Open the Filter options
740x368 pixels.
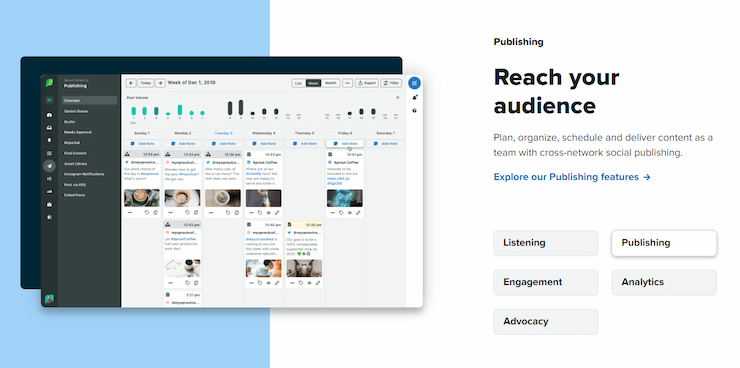pyautogui.click(x=391, y=83)
